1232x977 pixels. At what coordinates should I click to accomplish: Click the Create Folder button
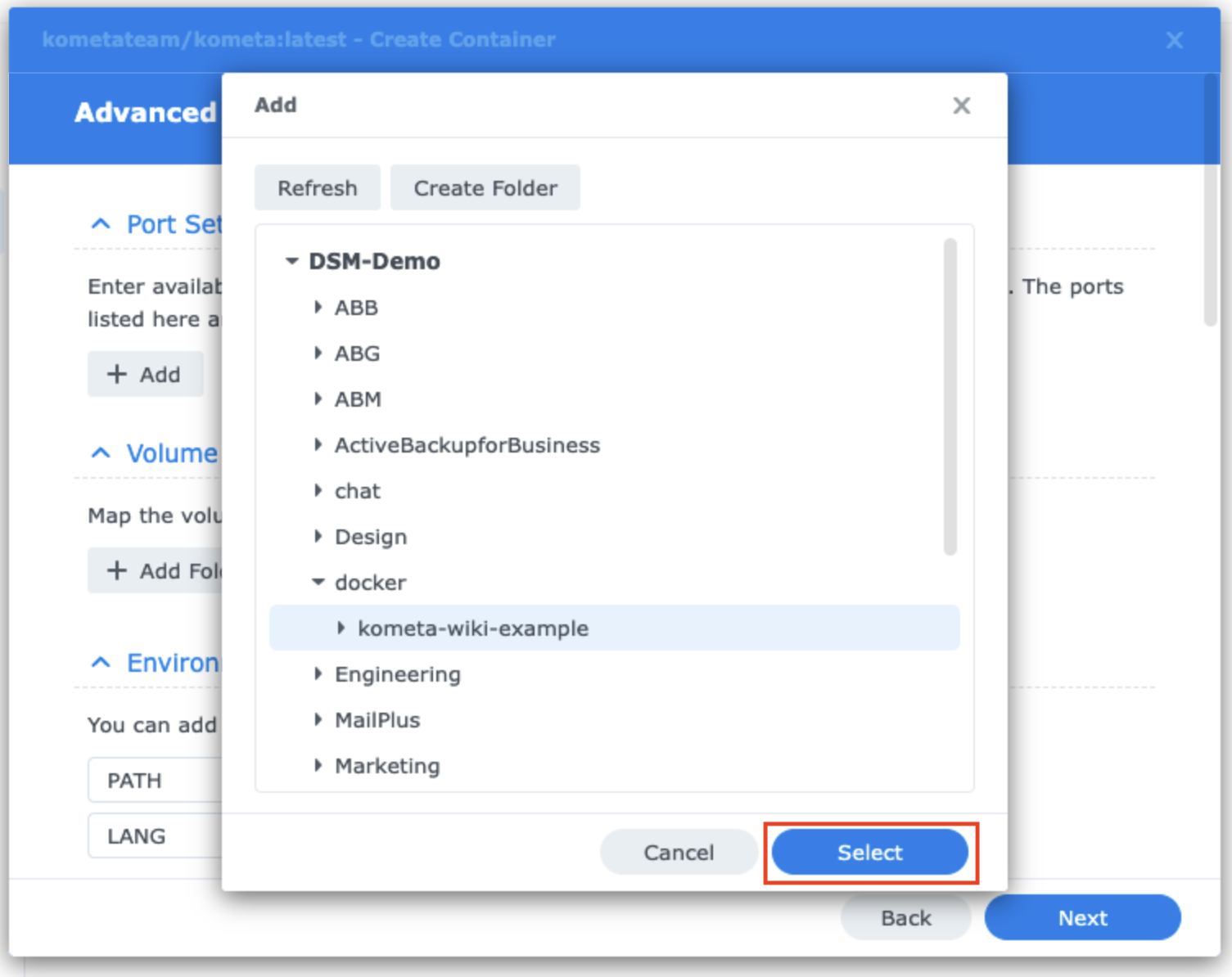tap(485, 187)
